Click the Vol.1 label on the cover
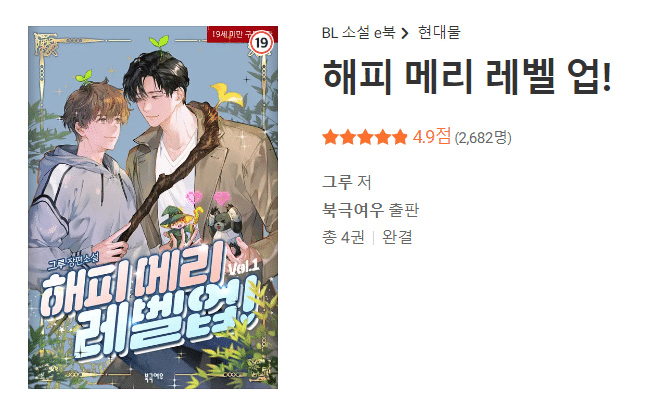Viewport: 671px width, 412px height. pyautogui.click(x=244, y=267)
